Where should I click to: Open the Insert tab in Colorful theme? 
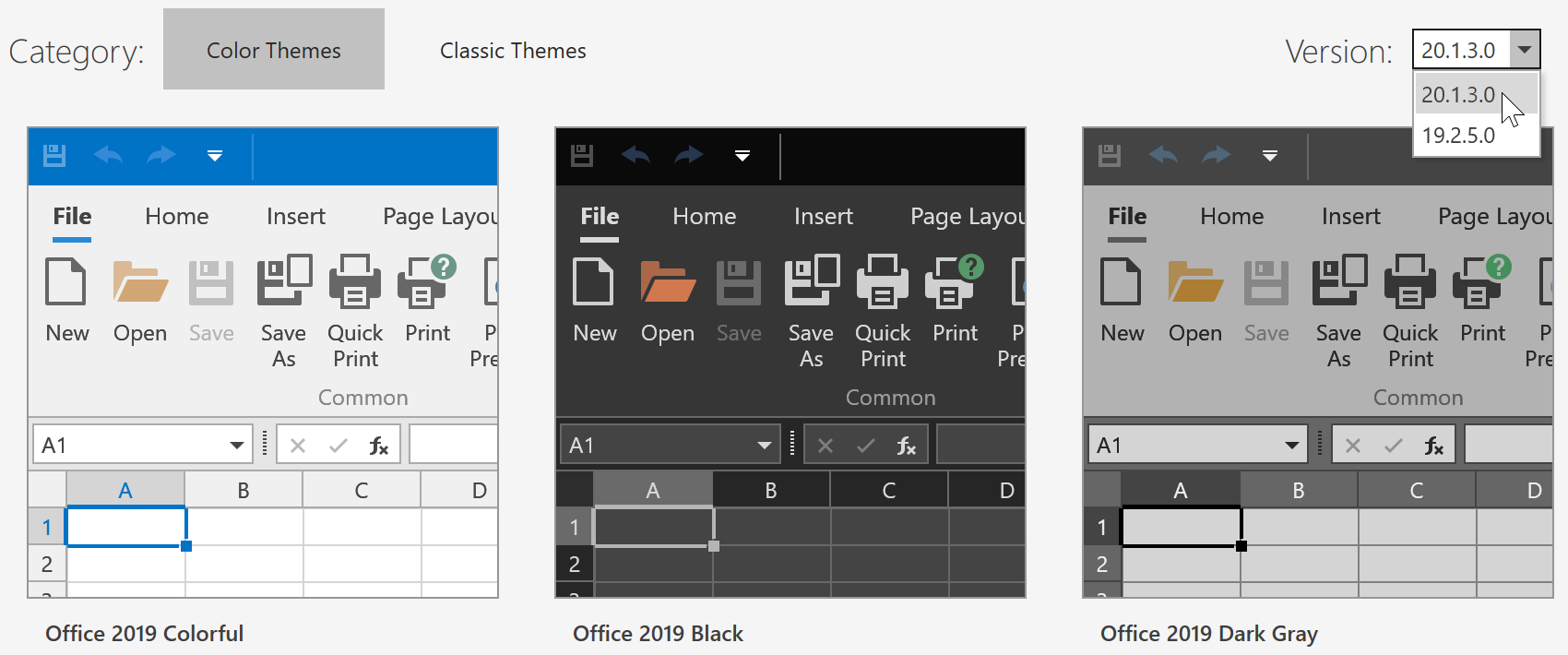296,217
